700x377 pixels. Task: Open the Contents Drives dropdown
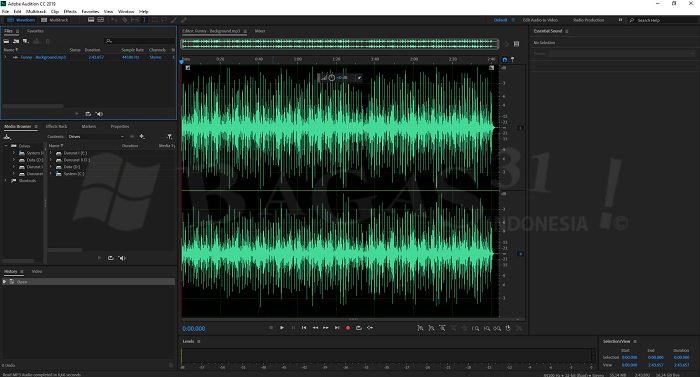click(97, 137)
